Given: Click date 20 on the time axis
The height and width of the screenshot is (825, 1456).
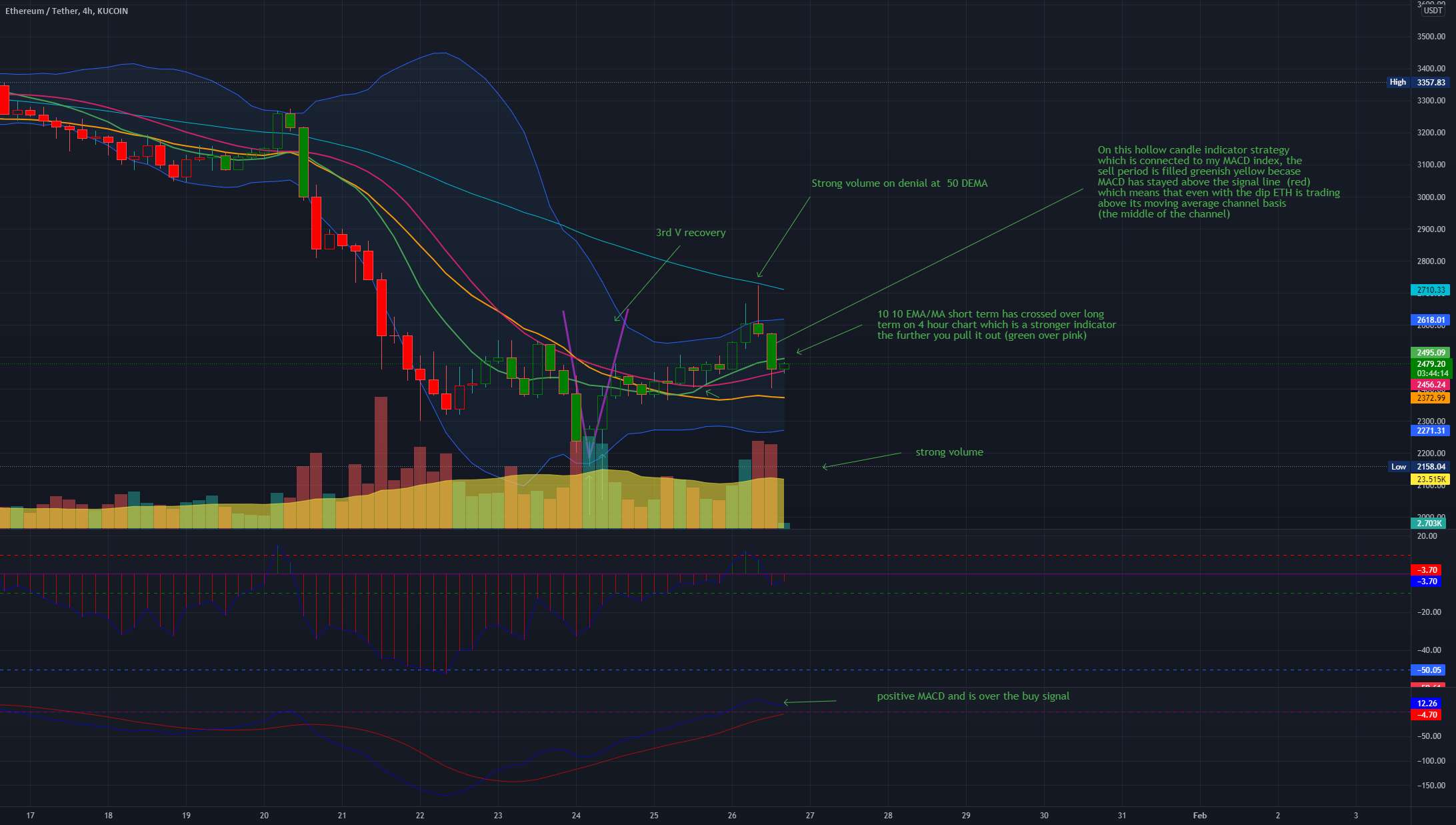Looking at the screenshot, I should [264, 816].
